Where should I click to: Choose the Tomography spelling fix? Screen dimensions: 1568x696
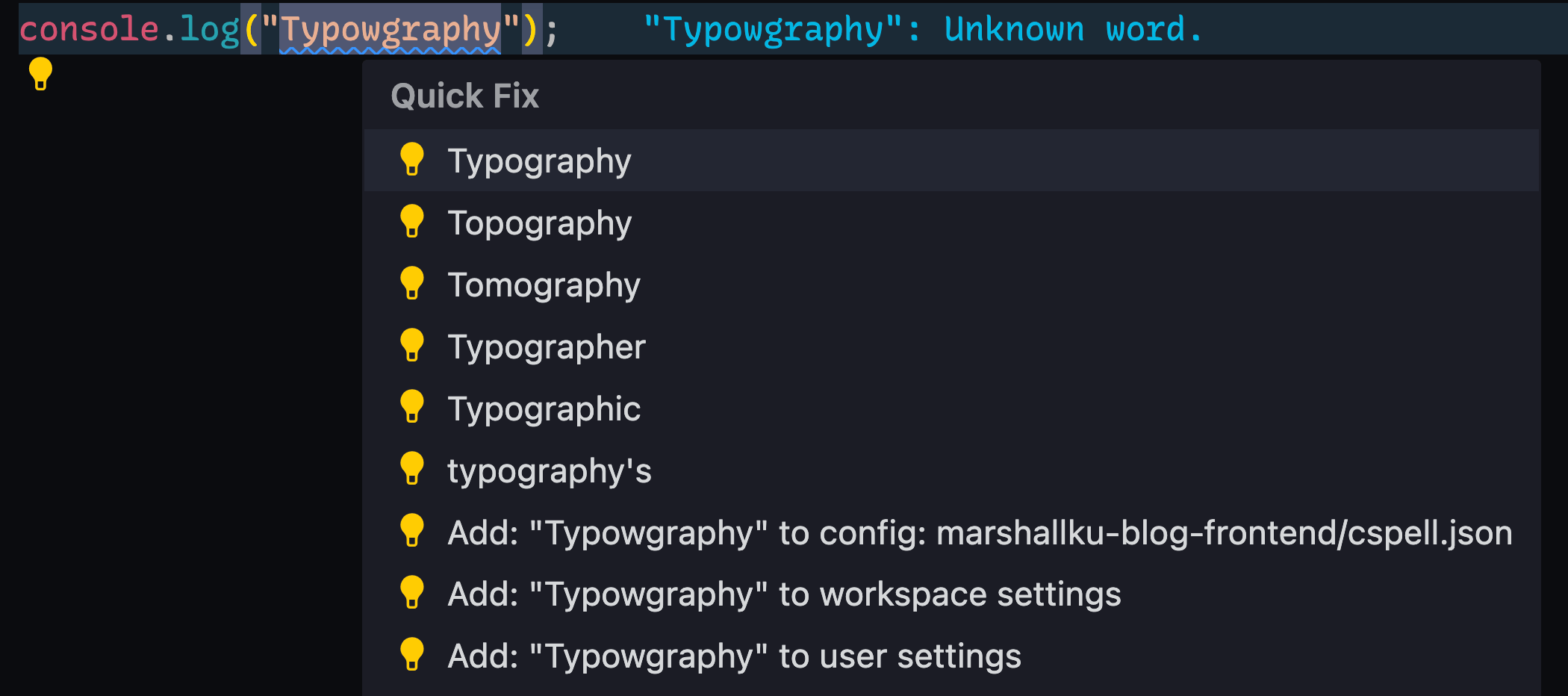pos(544,284)
